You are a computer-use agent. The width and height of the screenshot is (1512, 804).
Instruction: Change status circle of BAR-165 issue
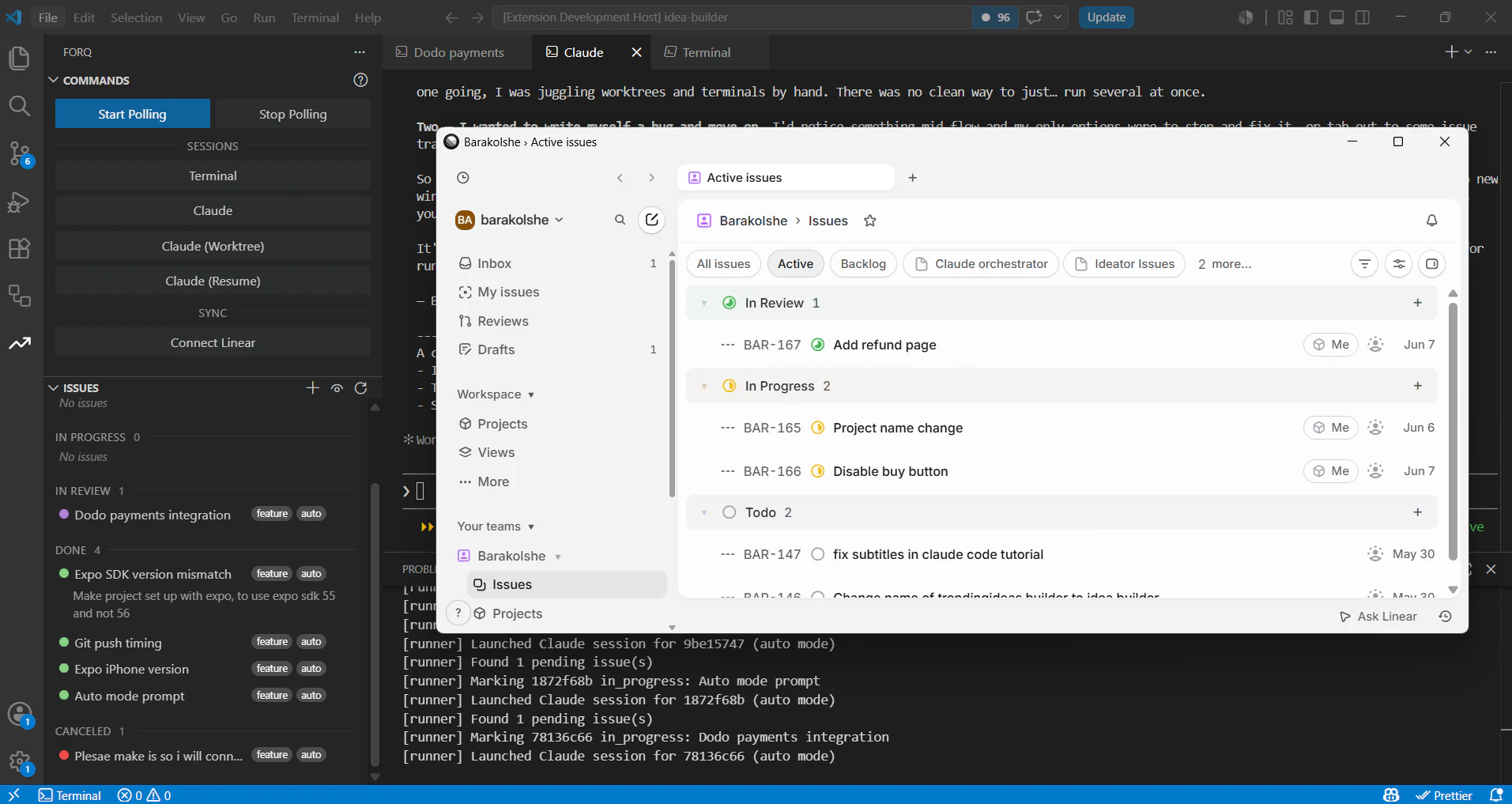(818, 428)
